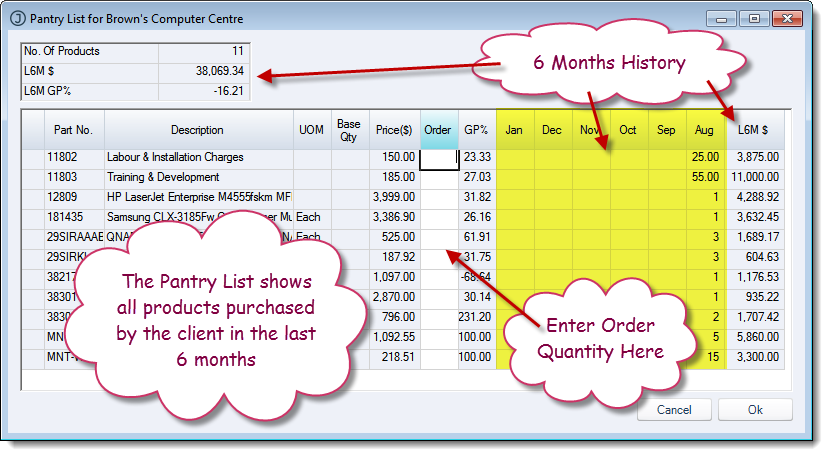Click the No. Of Products value 11
Screen dimensions: 828x456
tap(238, 51)
